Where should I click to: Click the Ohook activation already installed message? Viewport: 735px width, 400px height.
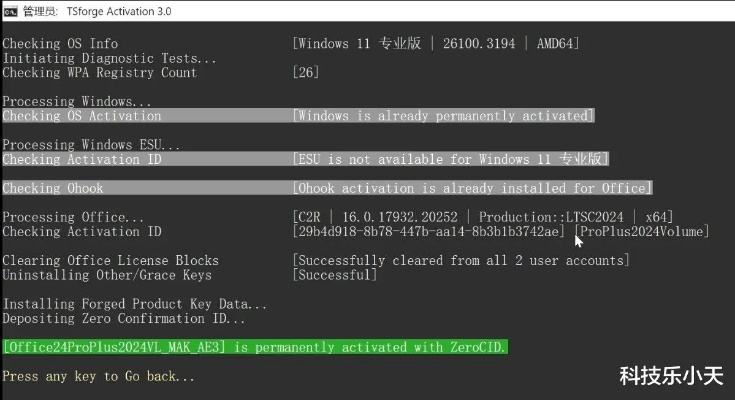click(472, 188)
